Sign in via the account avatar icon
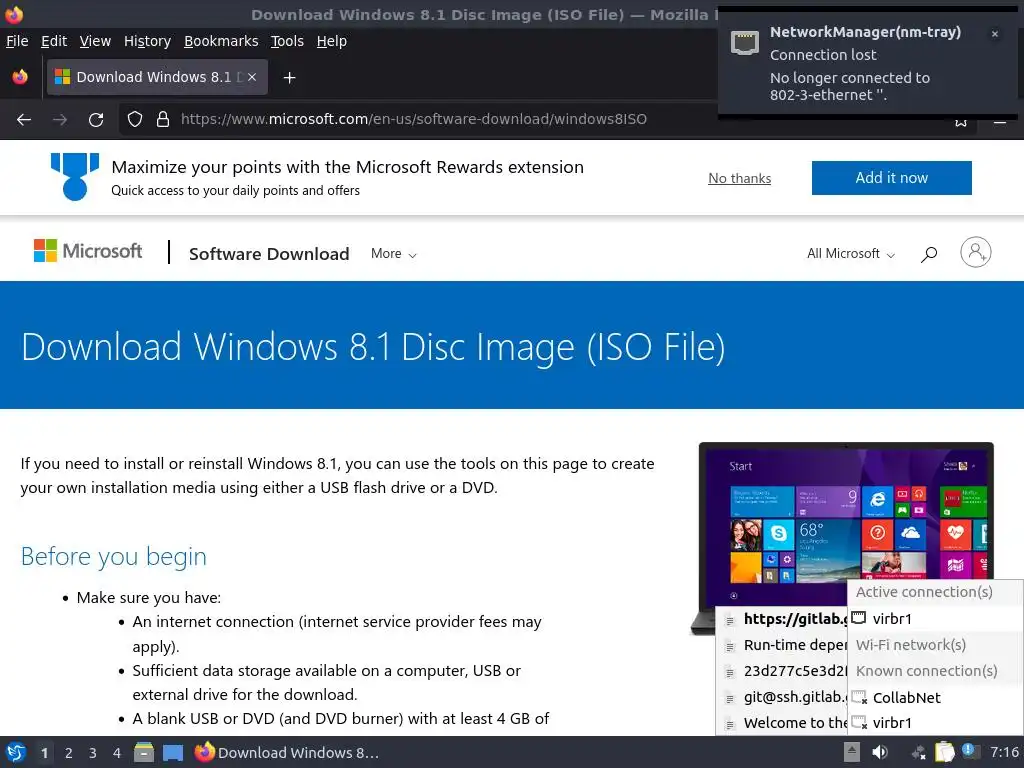Viewport: 1024px width, 768px height. click(976, 252)
